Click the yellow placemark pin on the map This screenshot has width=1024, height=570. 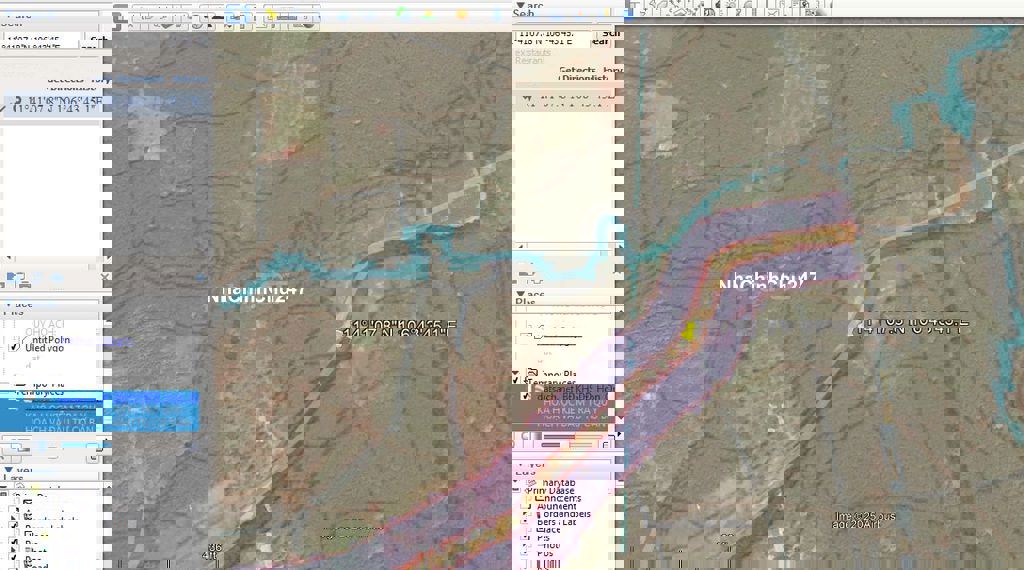pos(690,332)
